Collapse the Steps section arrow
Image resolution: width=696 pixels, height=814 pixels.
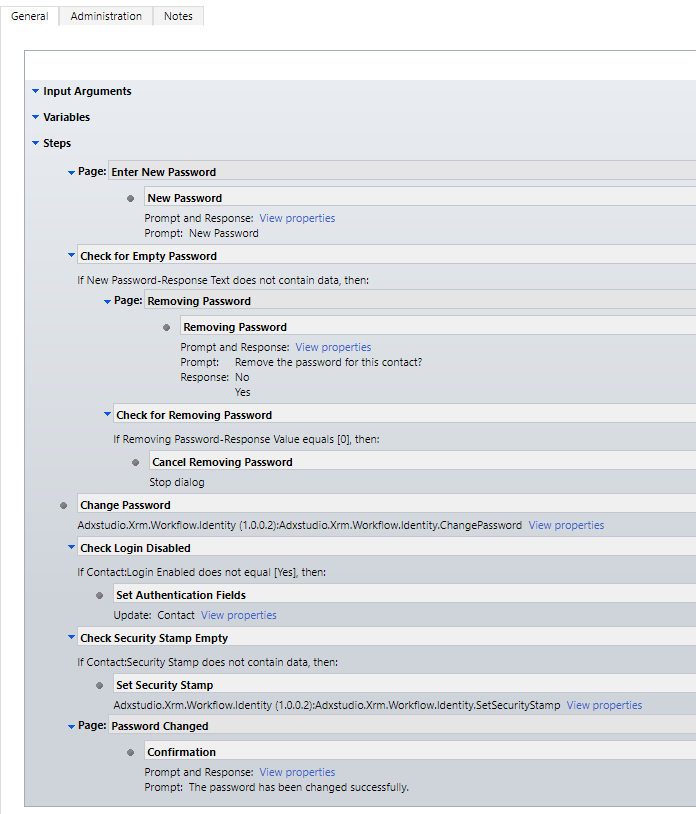(35, 143)
